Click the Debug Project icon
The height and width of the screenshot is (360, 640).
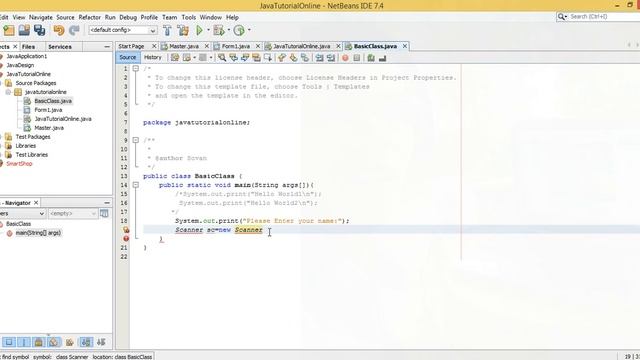tap(219, 30)
